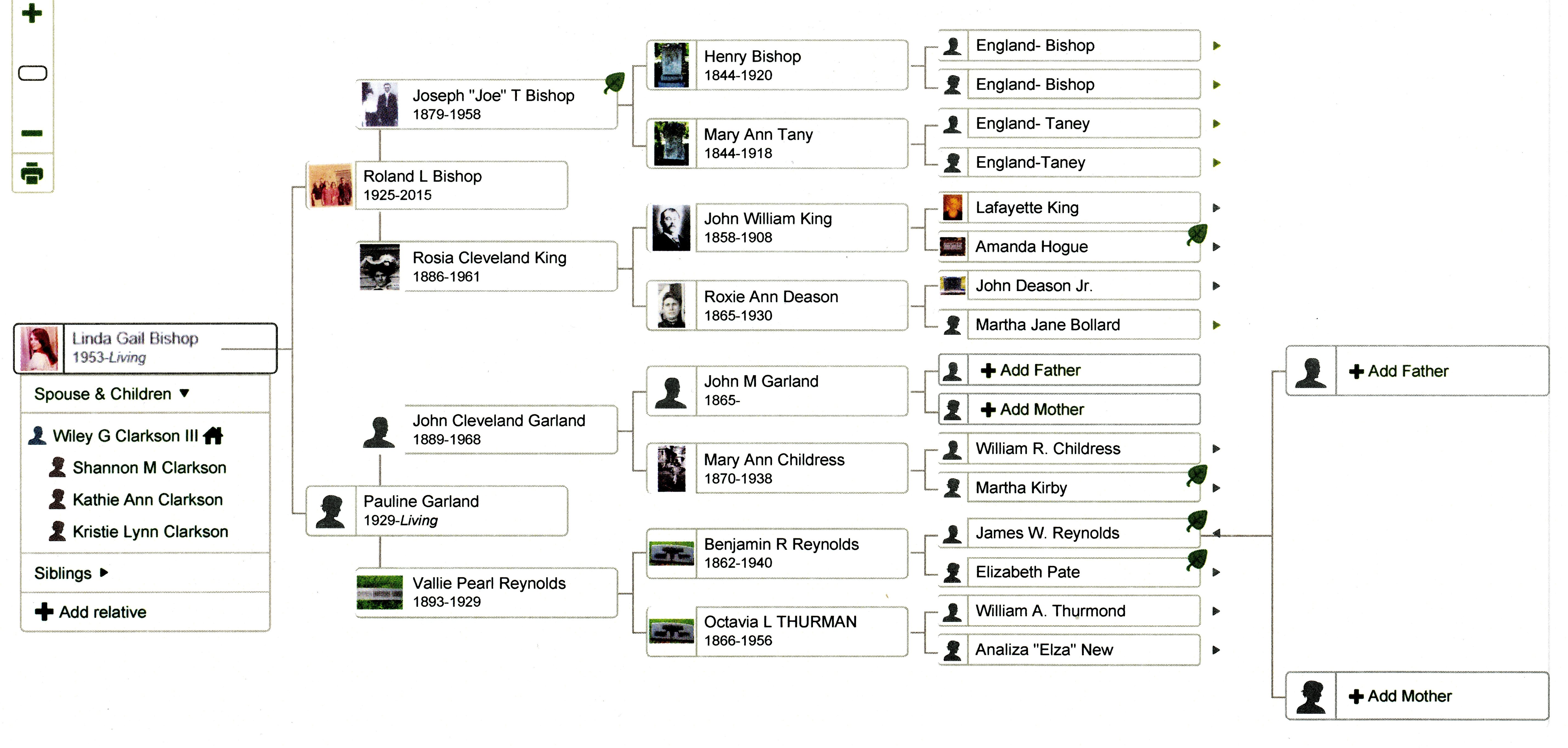
Task: Click the zoom level rectangle in control
Action: point(33,73)
